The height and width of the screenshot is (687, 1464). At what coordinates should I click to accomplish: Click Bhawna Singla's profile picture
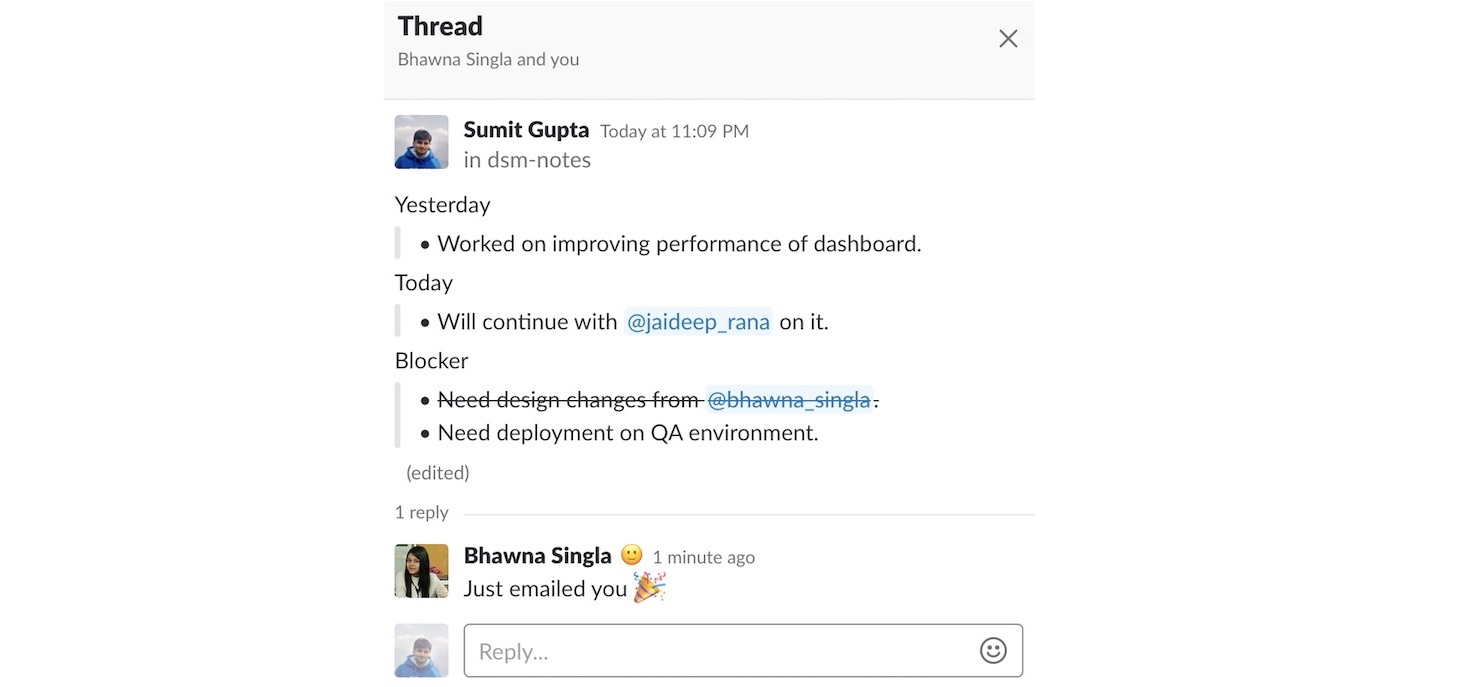point(421,571)
